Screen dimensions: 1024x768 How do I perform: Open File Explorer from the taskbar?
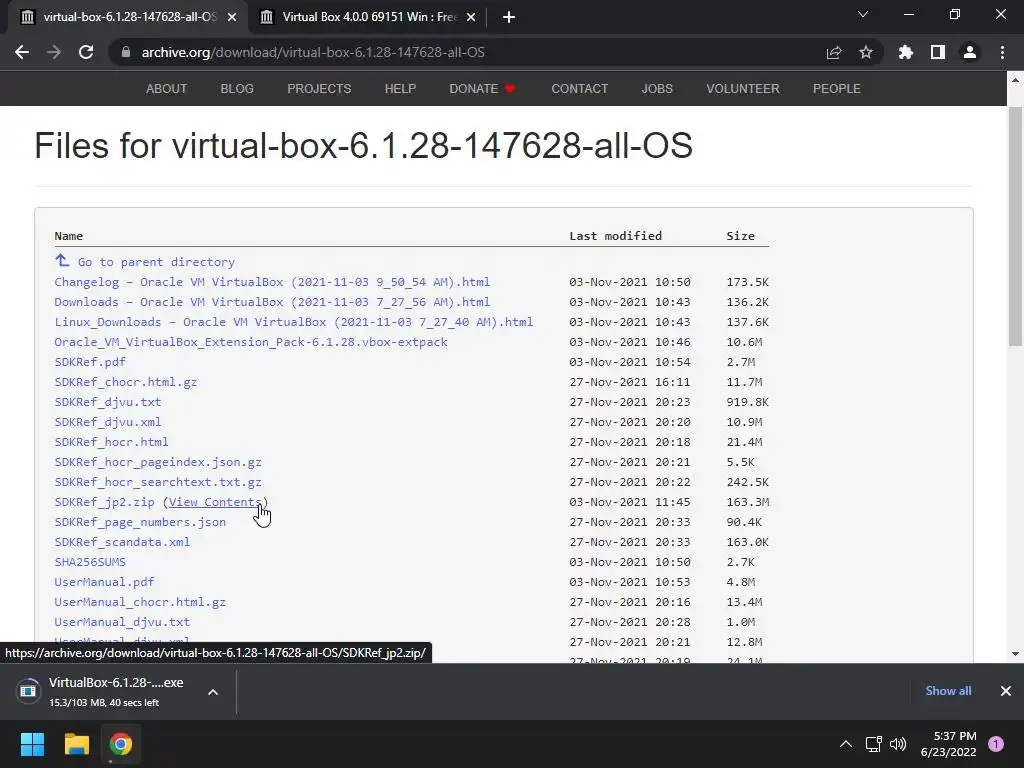pos(76,744)
